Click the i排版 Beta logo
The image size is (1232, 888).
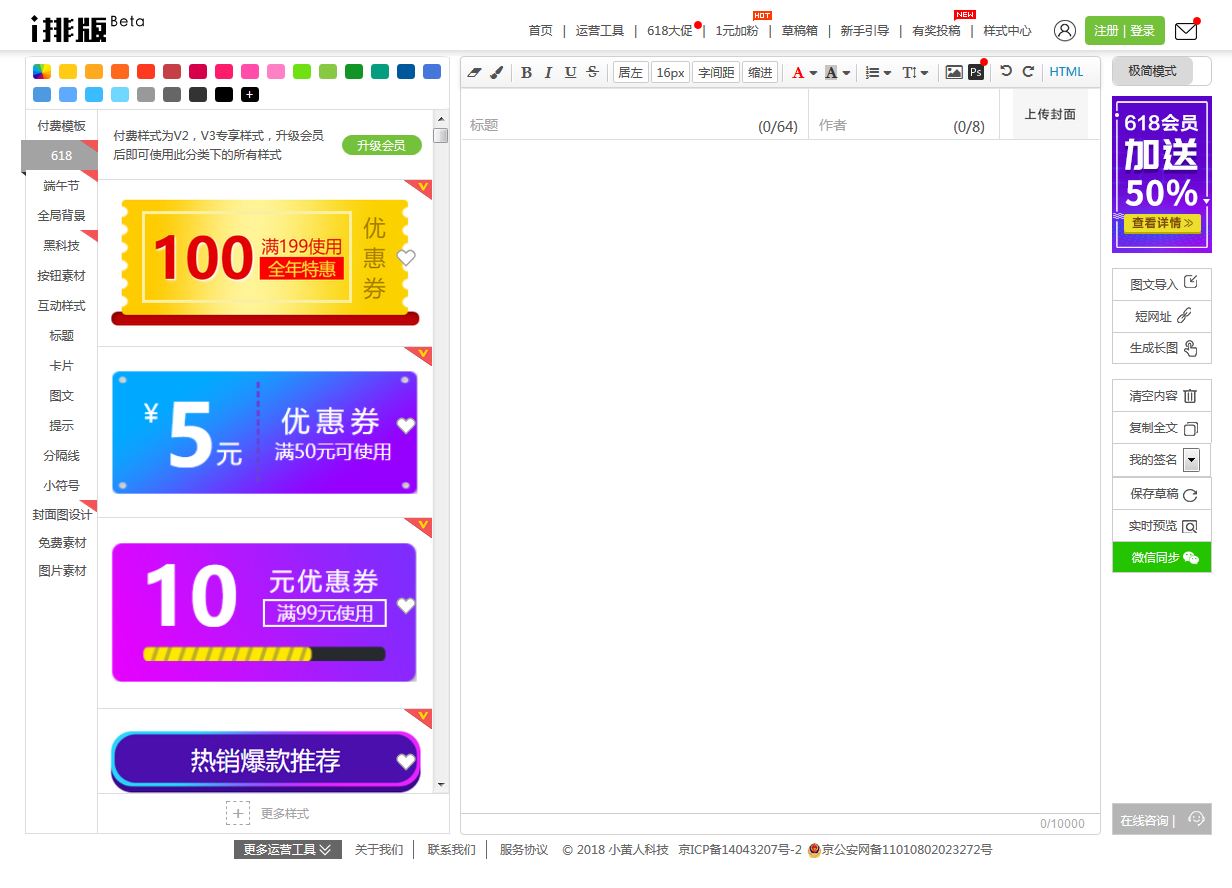[86, 27]
